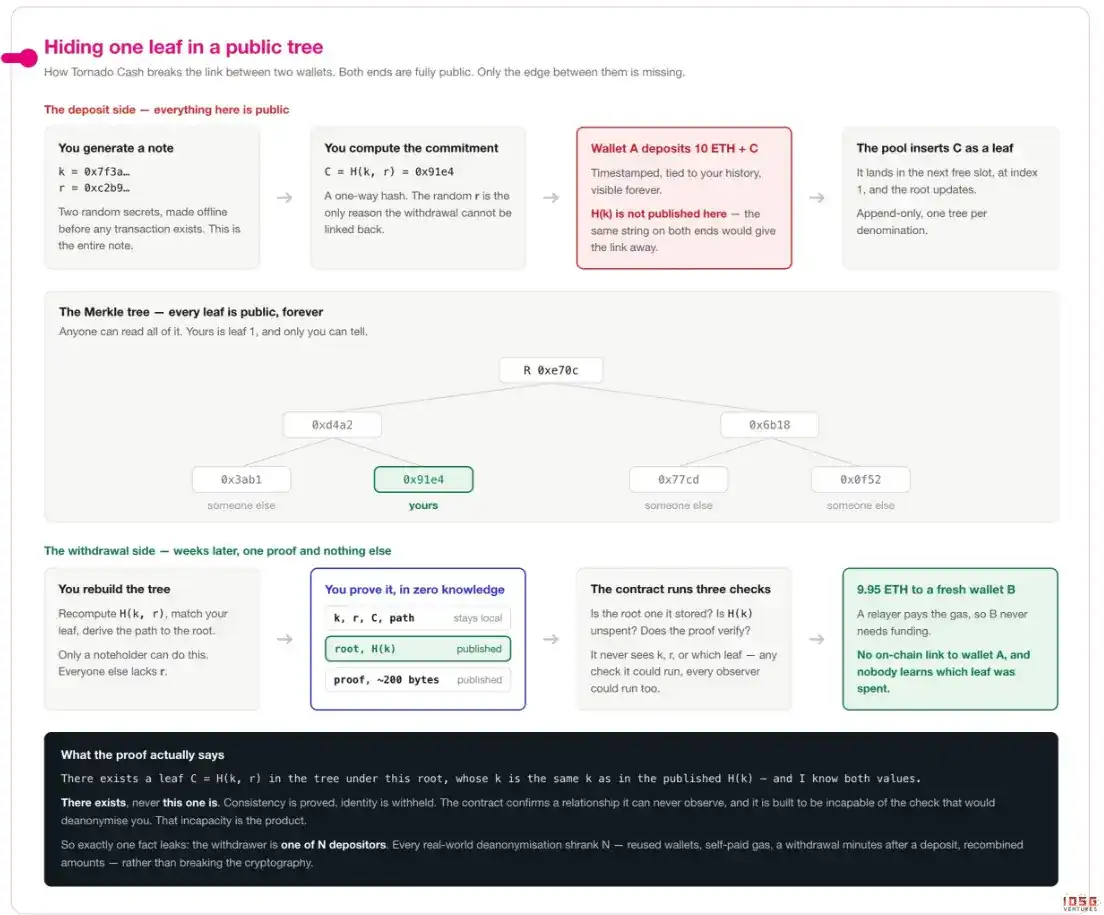This screenshot has height=915, width=1104.
Task: Click the line "Anyone can read all of it"
Action: pos(213,332)
